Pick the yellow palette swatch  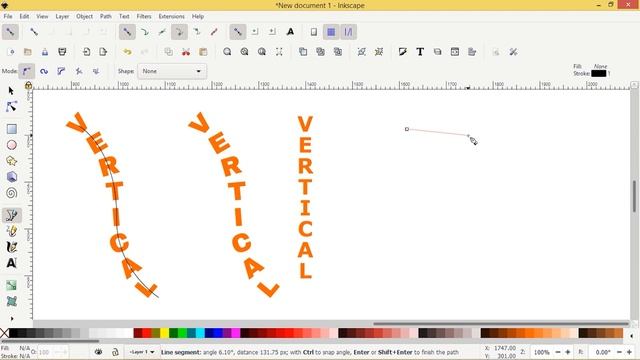[164, 333]
